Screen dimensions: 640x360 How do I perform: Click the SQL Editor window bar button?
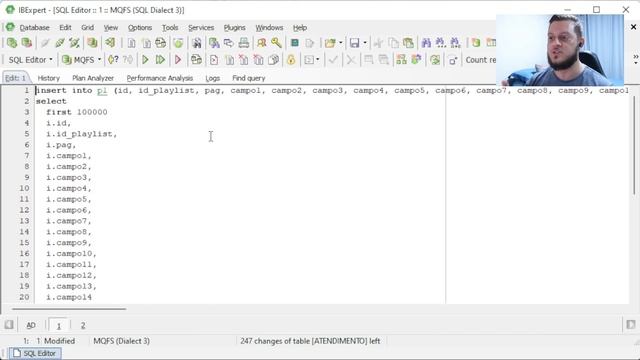point(35,353)
